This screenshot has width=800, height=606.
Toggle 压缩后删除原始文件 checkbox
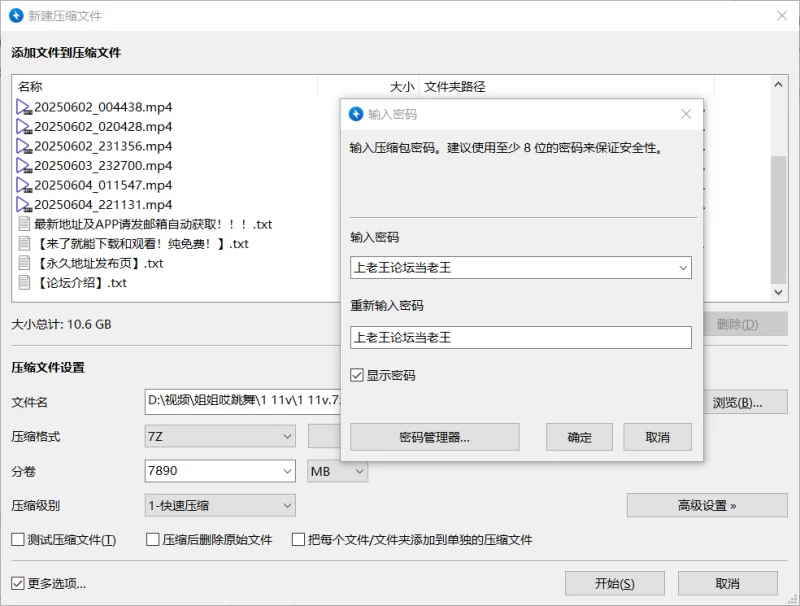coord(153,539)
